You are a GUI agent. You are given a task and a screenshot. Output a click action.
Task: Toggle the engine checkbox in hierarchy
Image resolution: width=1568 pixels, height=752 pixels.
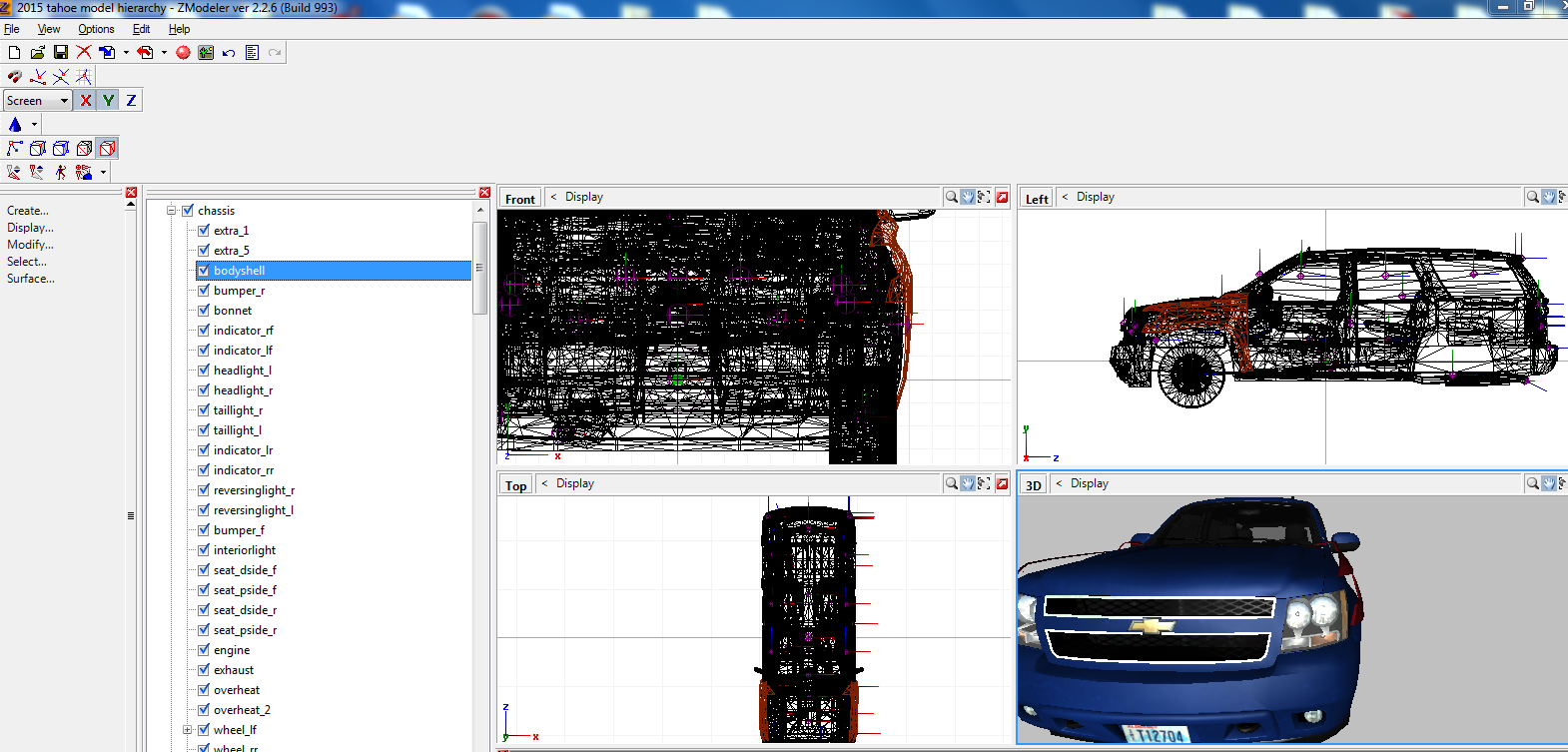[x=204, y=650]
